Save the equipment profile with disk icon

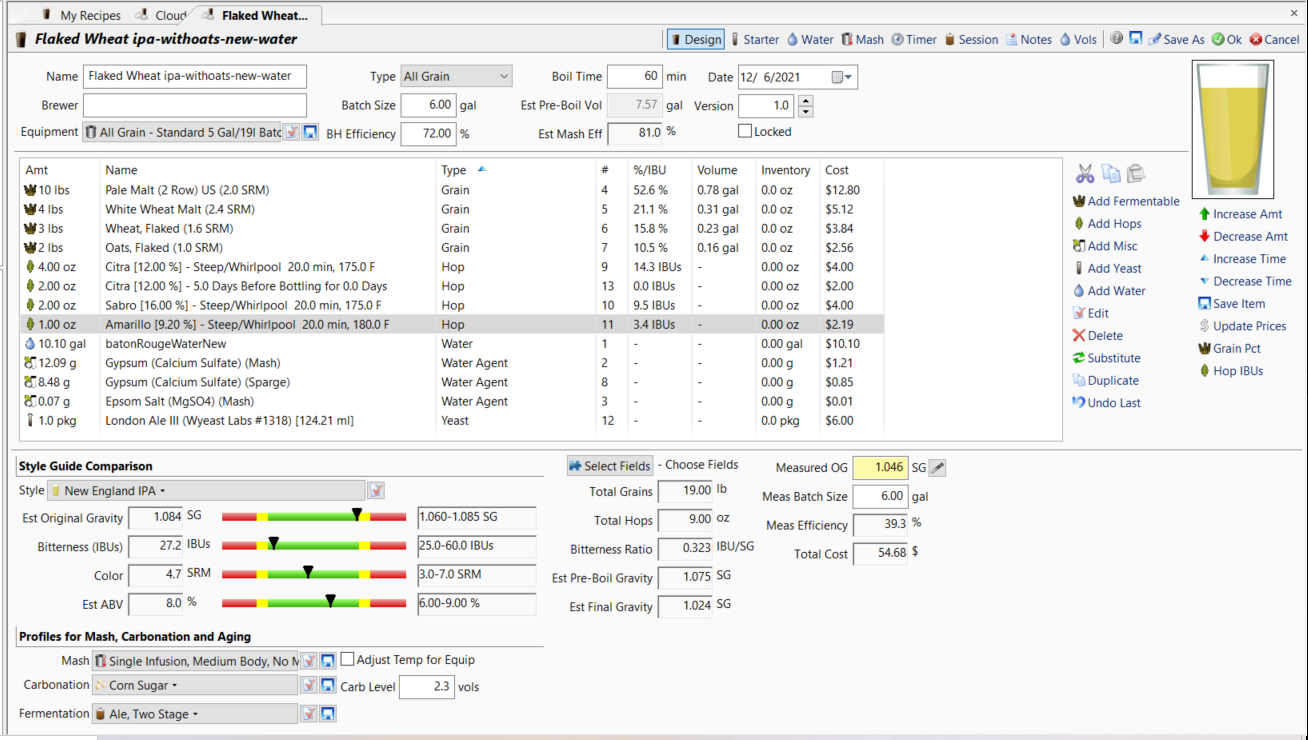click(310, 132)
